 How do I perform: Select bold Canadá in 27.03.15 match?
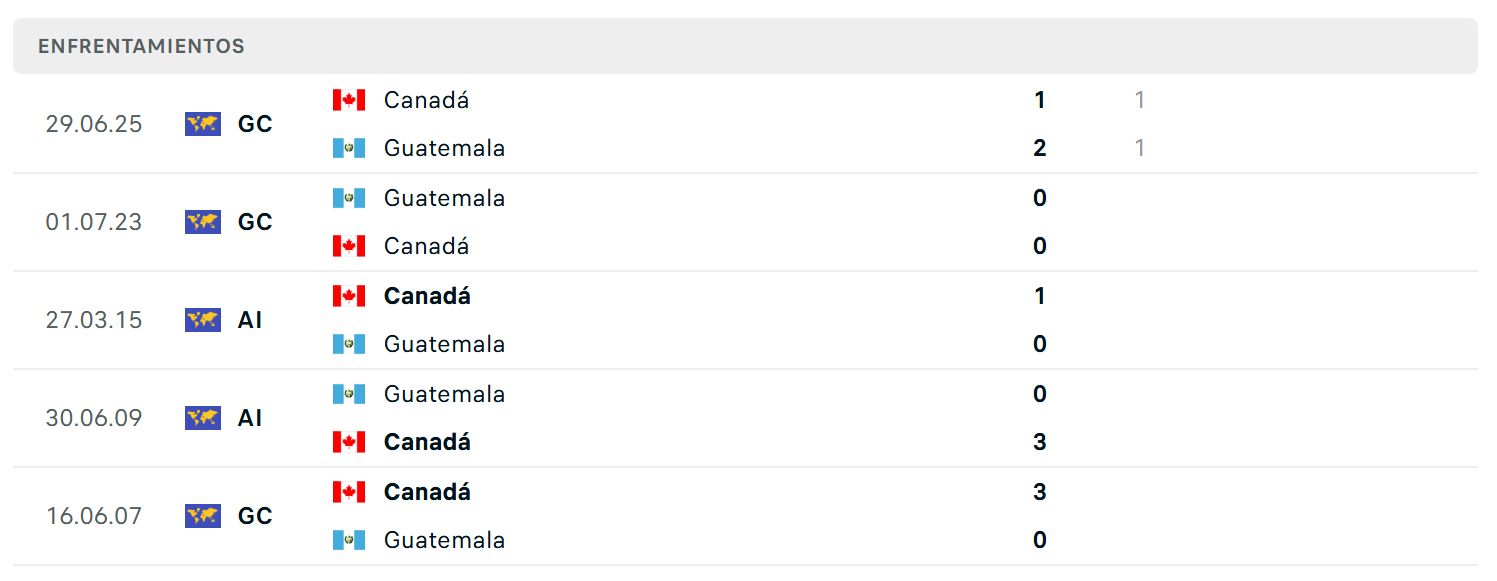click(x=427, y=296)
